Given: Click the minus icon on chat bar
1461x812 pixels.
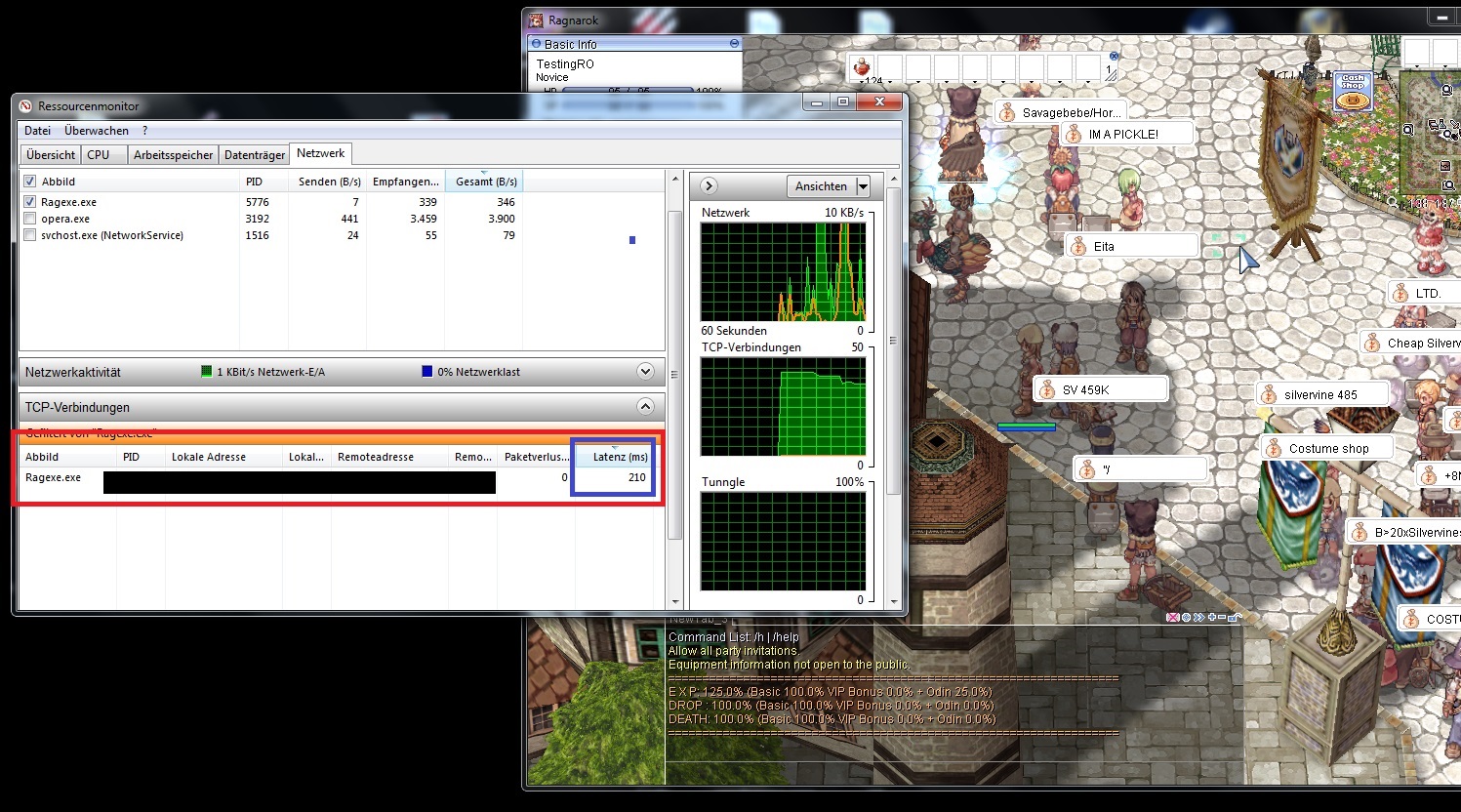Looking at the screenshot, I should (x=1222, y=617).
